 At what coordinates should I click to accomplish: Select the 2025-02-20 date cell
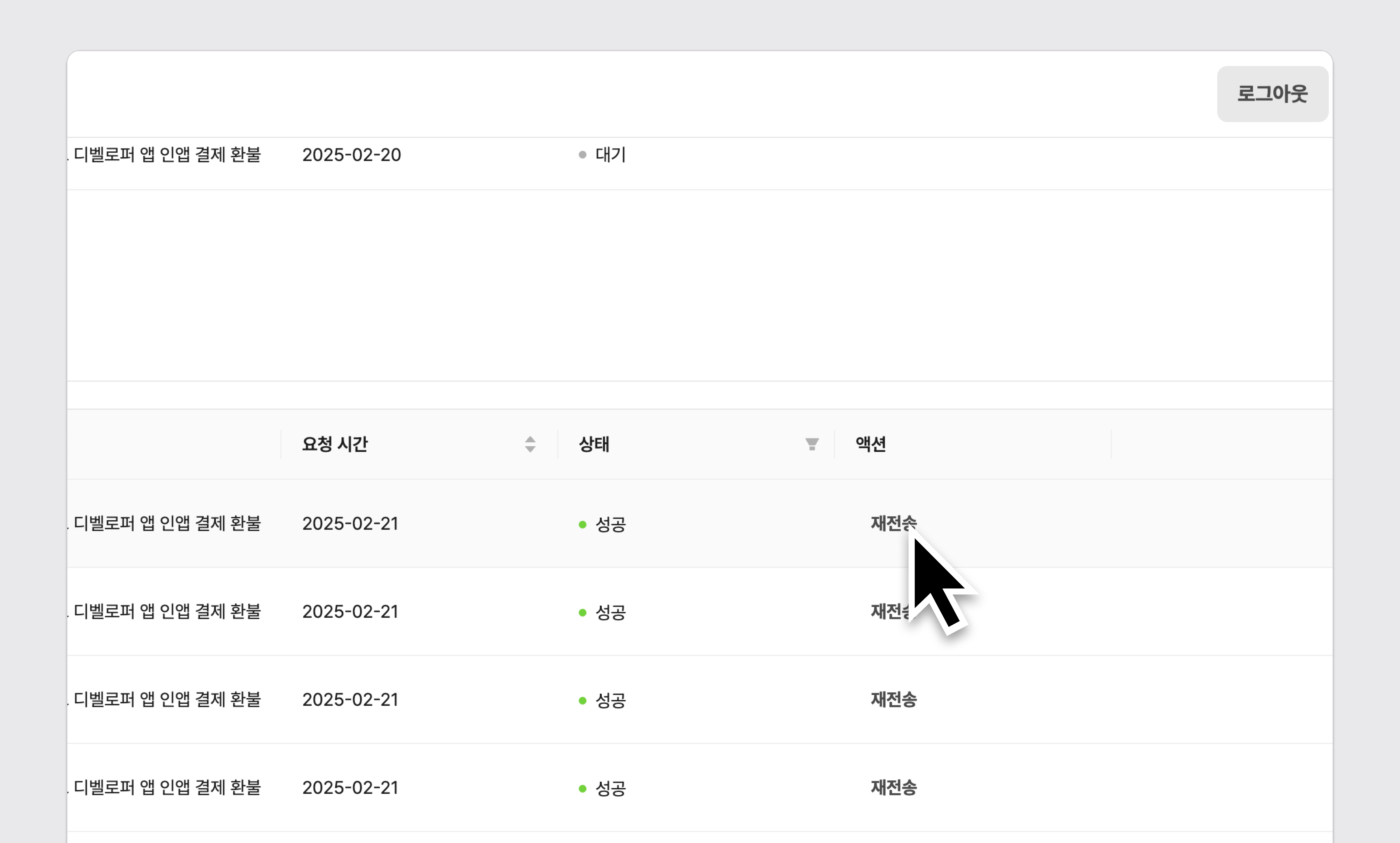pos(351,155)
